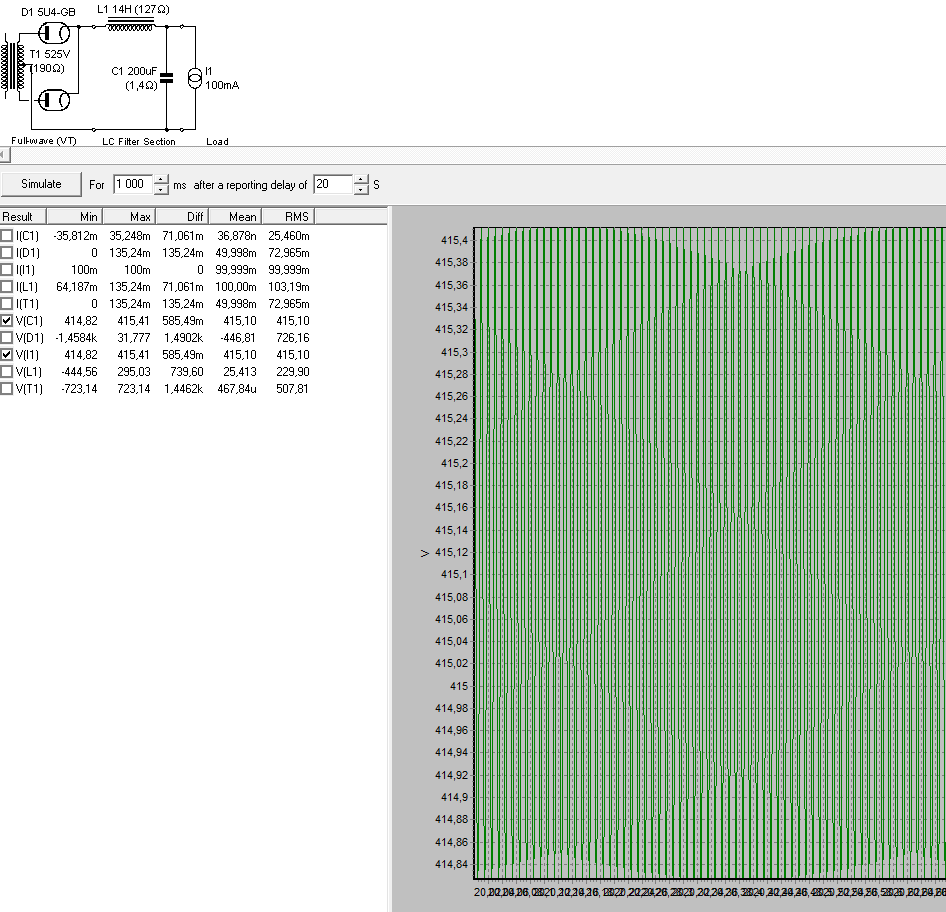946x912 pixels.
Task: Check the V(T1) trace checkbox
Action: click(7, 389)
